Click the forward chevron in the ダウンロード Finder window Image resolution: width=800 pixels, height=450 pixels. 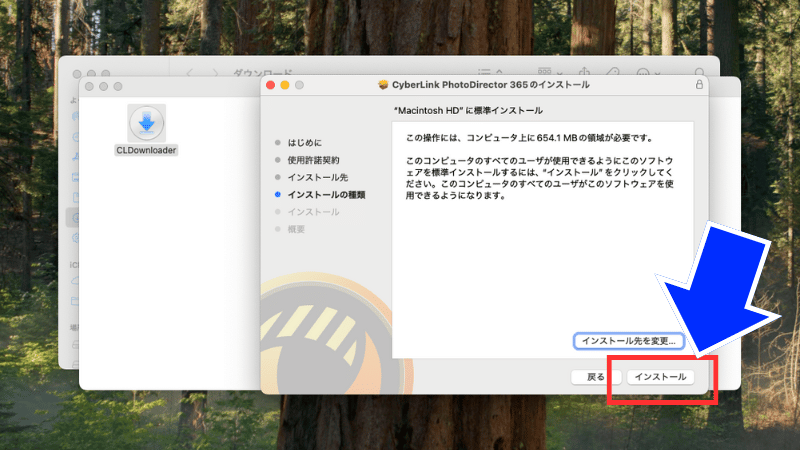point(215,73)
